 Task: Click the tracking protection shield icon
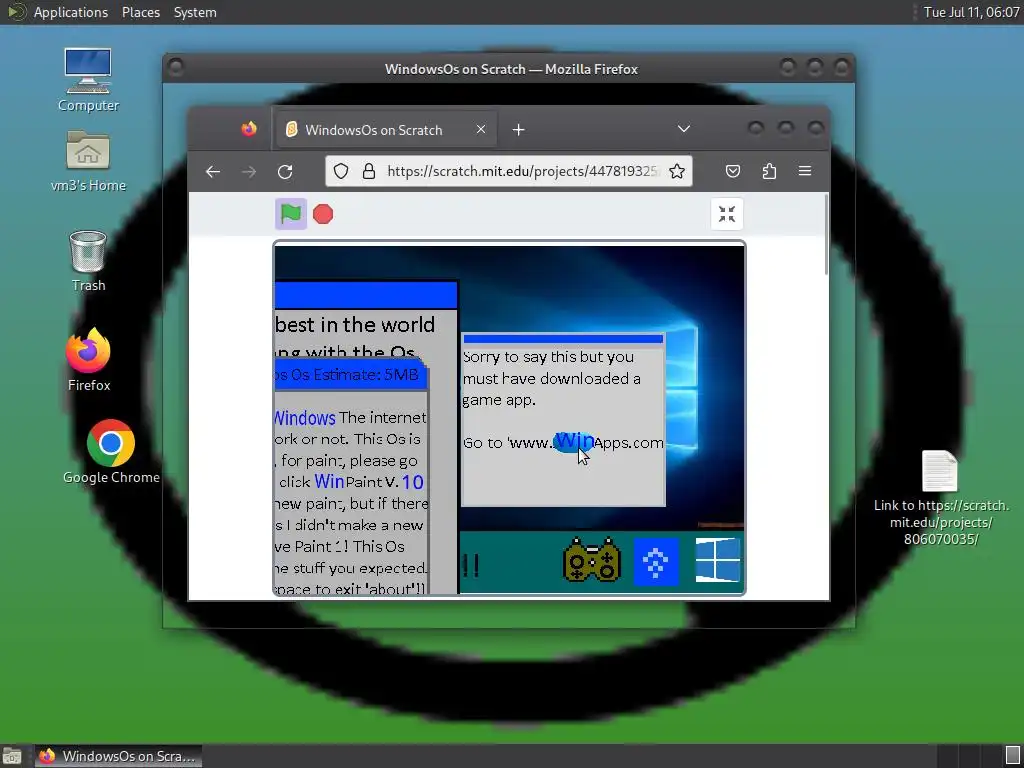(x=341, y=171)
